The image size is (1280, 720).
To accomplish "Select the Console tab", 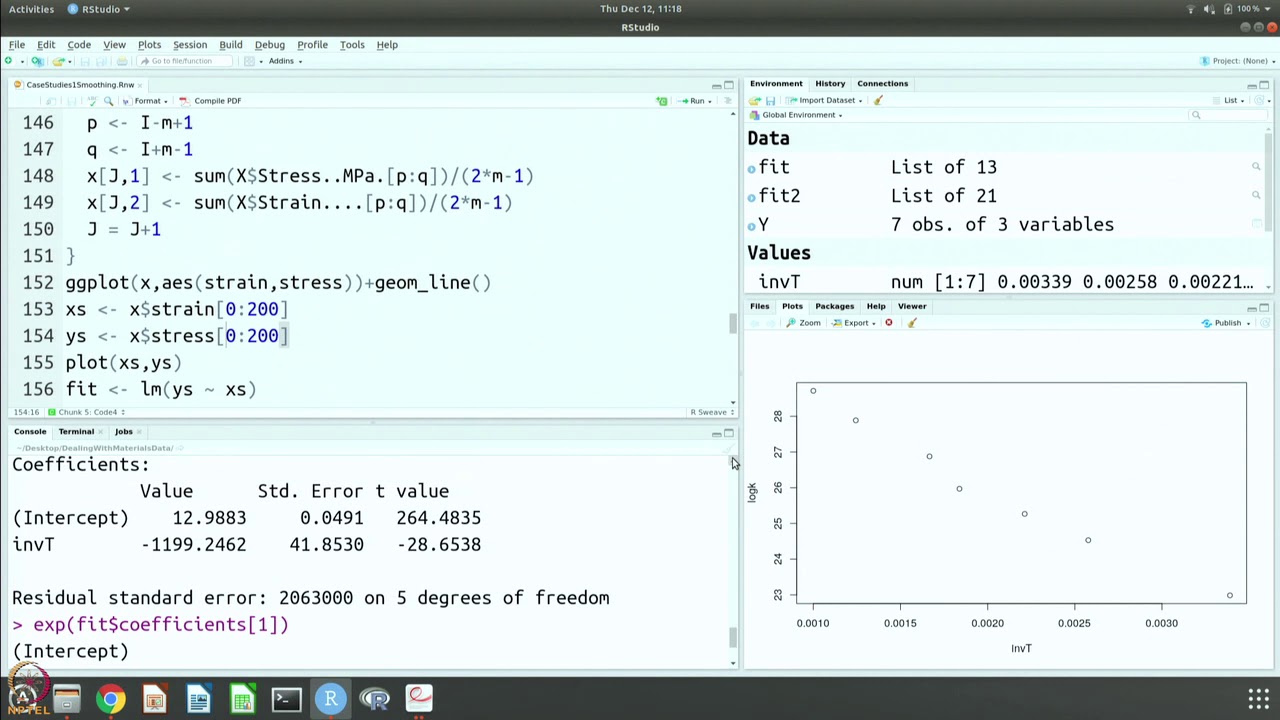I will pos(30,431).
